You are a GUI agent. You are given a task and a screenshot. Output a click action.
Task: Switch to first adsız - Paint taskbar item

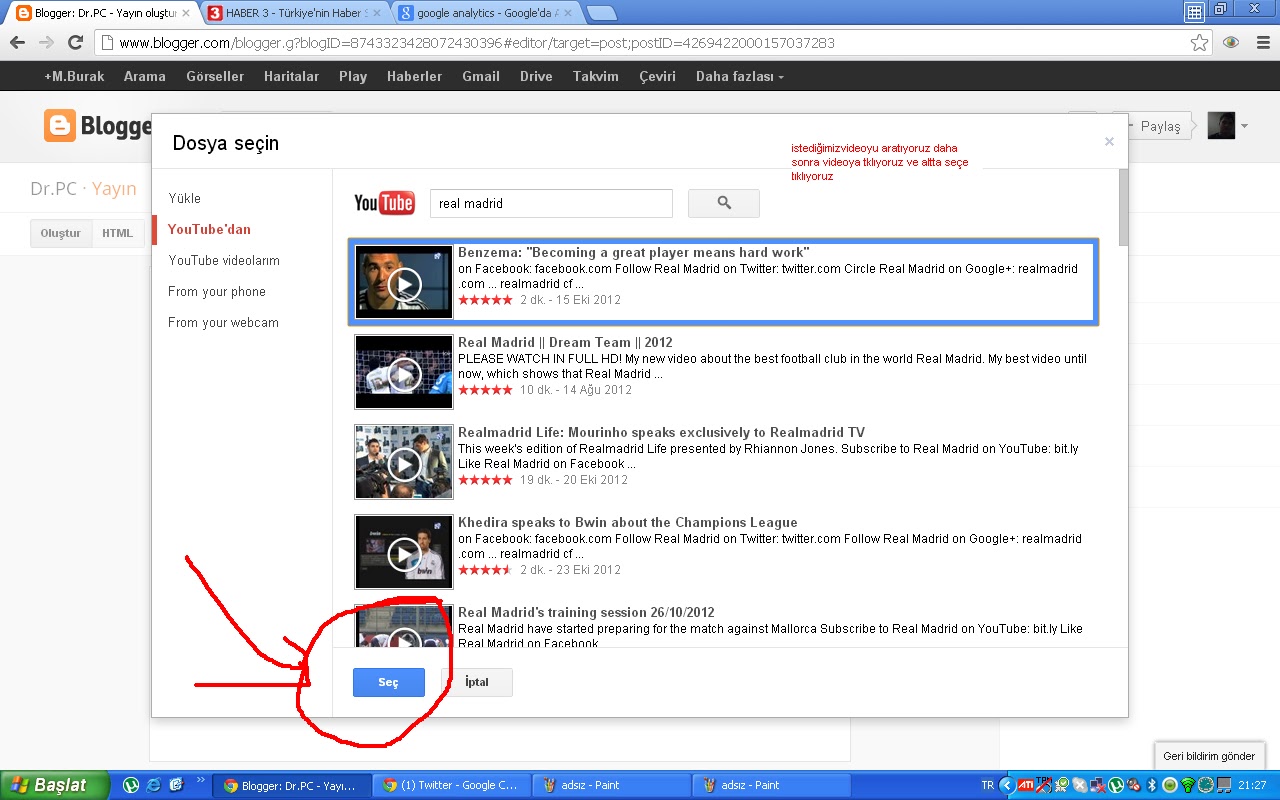pyautogui.click(x=612, y=785)
